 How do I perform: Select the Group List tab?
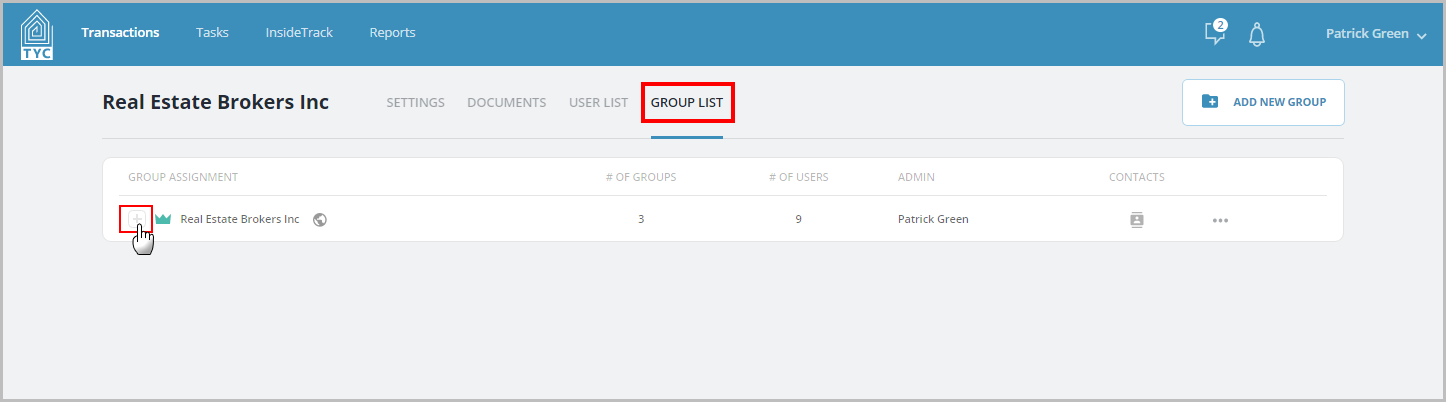pyautogui.click(x=687, y=102)
